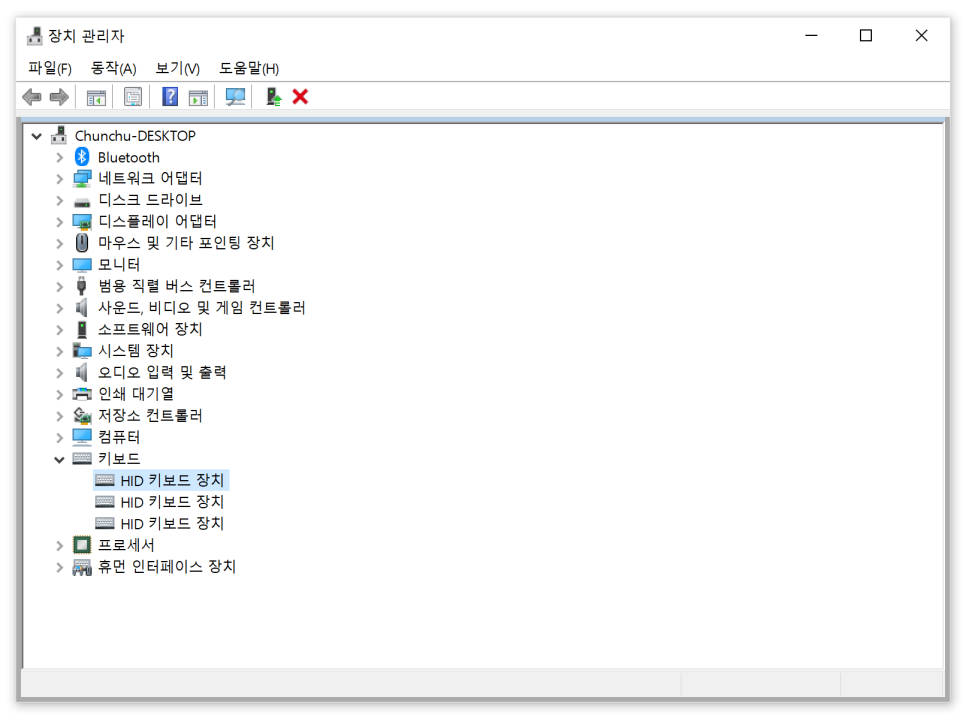The image size is (966, 724).
Task: Select the 컴퓨터 label
Action: click(x=119, y=437)
